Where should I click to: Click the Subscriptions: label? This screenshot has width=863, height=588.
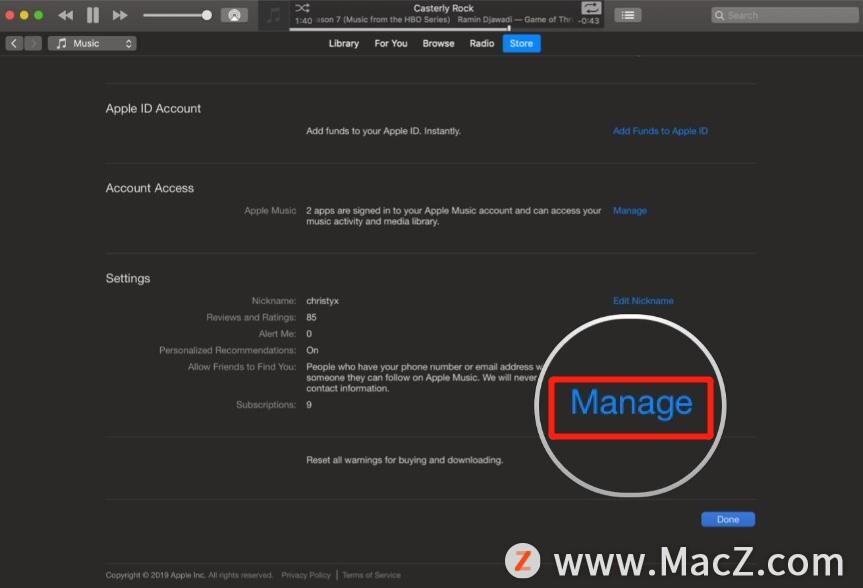pos(266,405)
